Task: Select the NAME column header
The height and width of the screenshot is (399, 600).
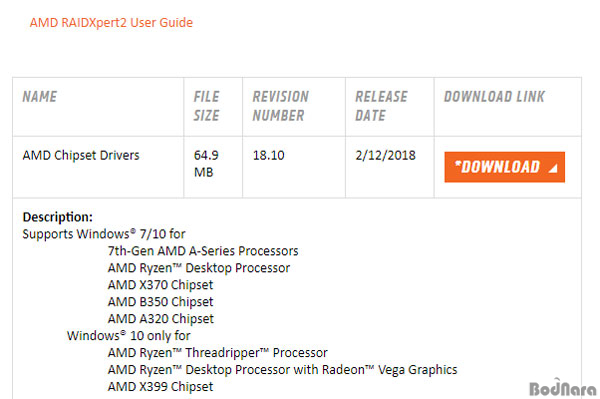Action: [x=40, y=96]
